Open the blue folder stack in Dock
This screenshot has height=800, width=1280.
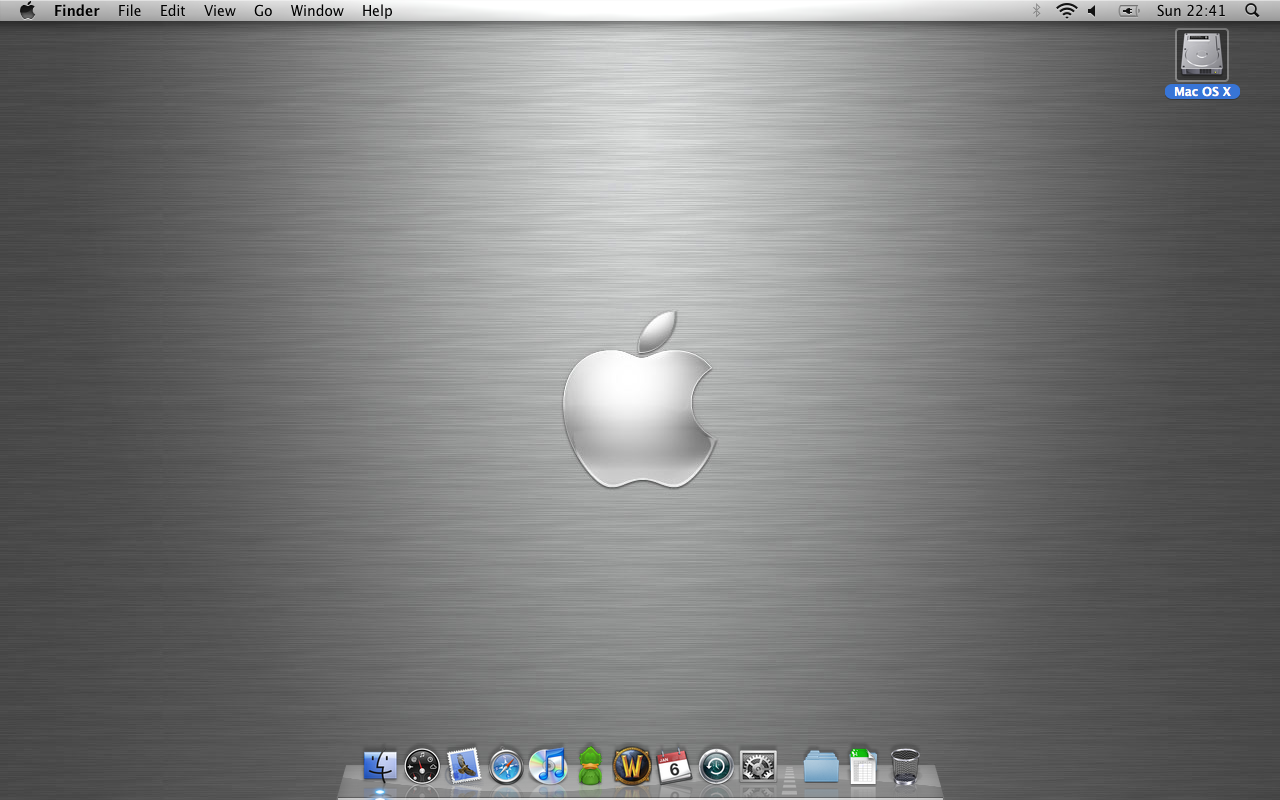[x=821, y=767]
